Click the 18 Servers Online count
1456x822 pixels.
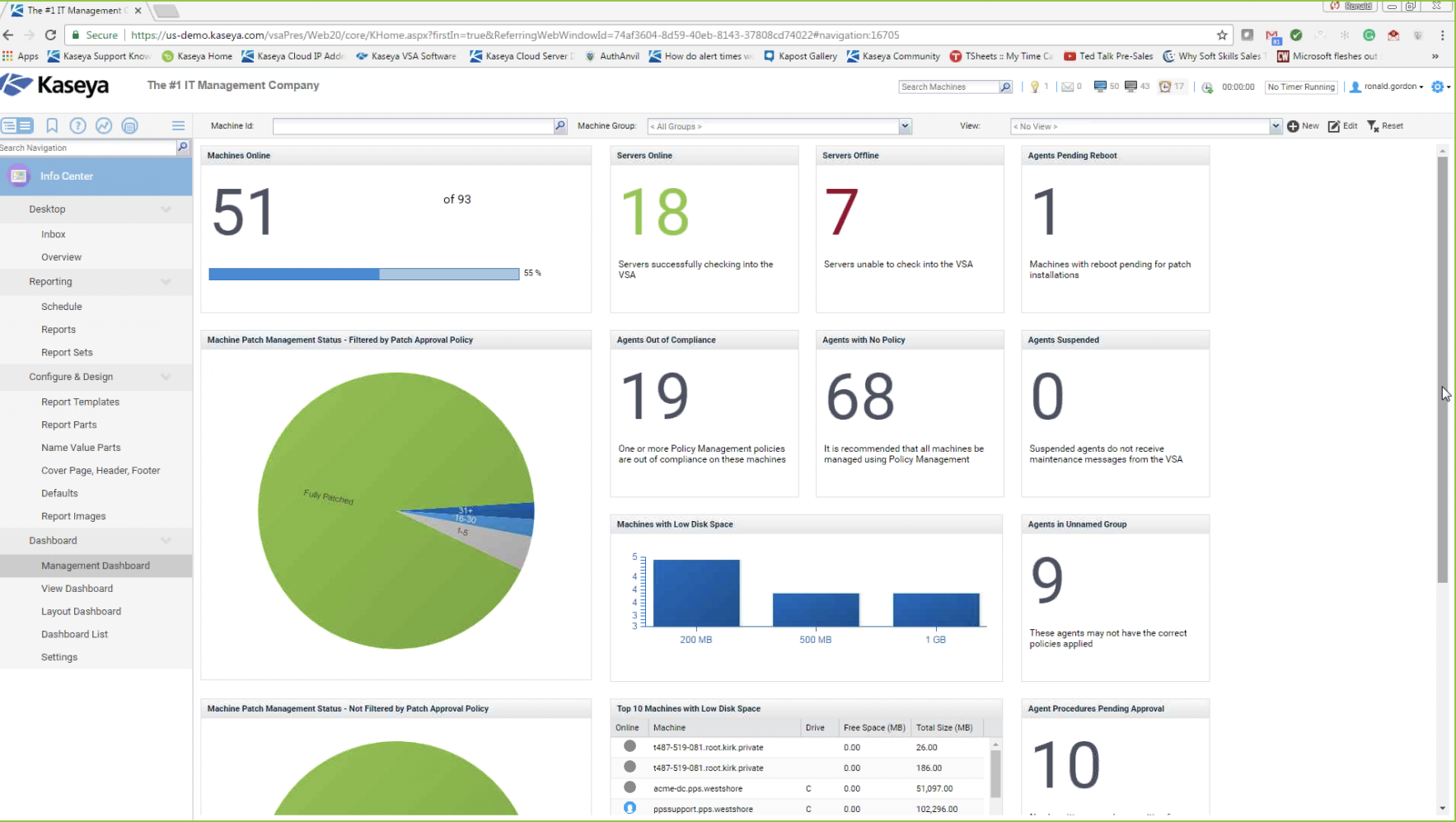pos(655,212)
